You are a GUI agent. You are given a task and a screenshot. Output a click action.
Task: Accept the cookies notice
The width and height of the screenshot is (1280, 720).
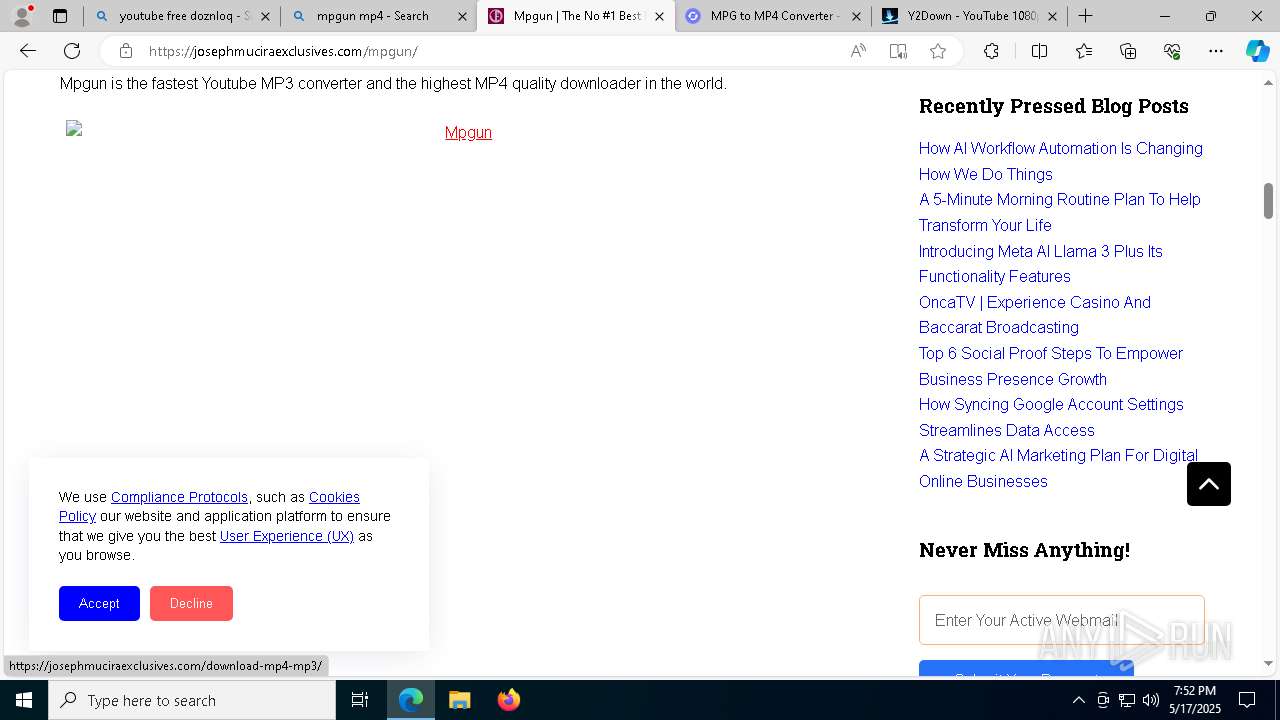pos(99,603)
